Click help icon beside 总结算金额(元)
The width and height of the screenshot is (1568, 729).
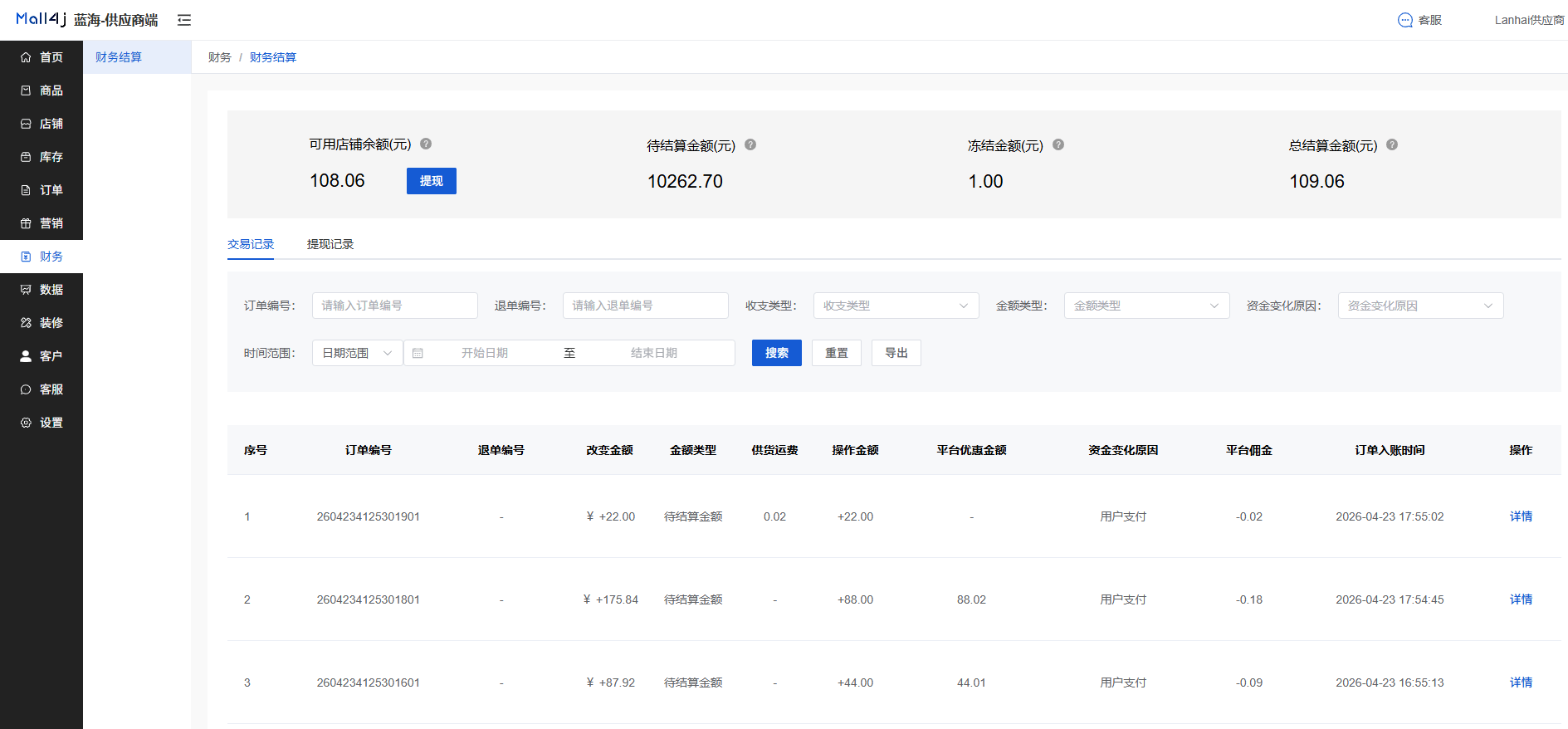tap(1392, 144)
